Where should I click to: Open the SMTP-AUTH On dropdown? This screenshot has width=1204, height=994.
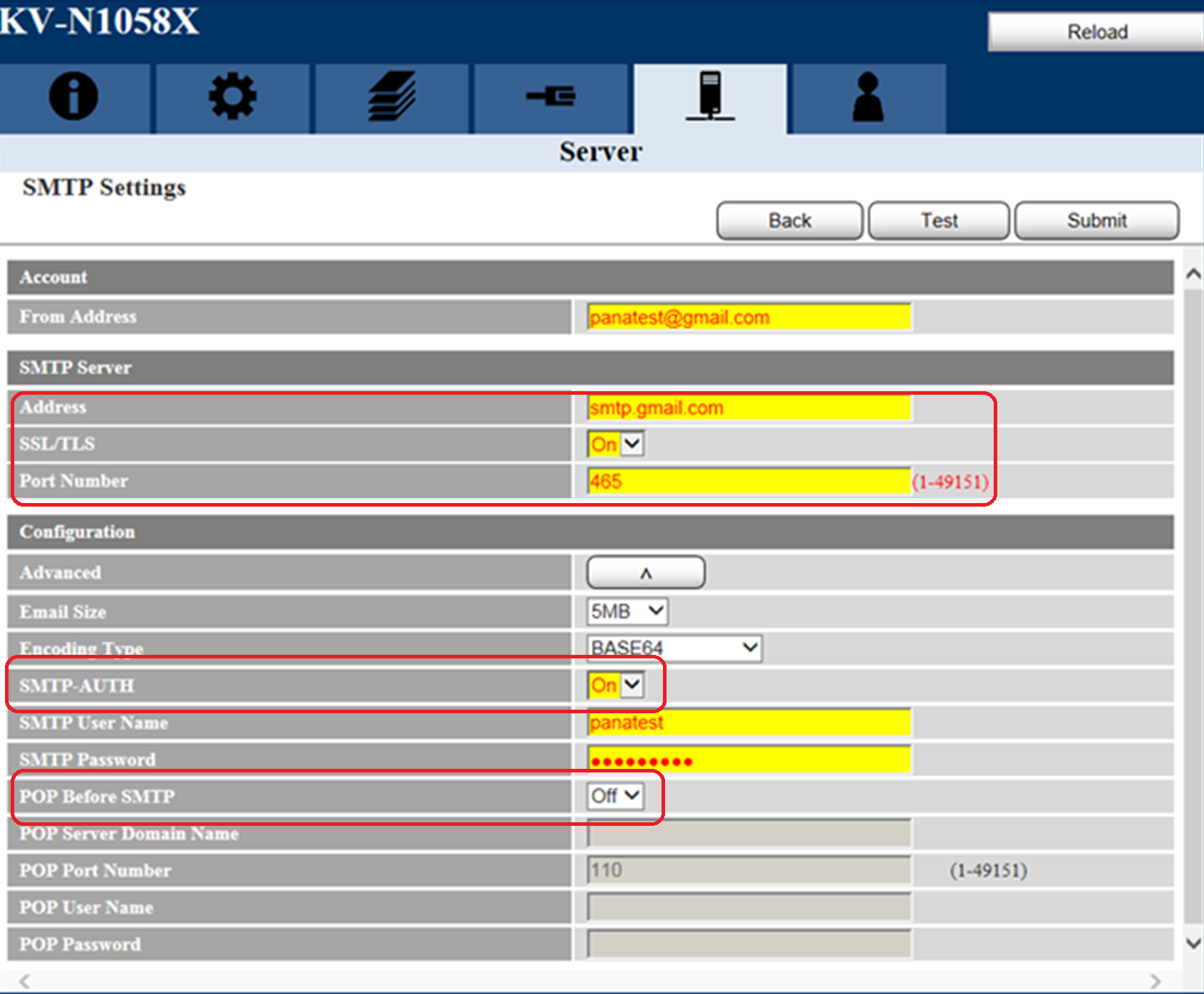click(616, 685)
